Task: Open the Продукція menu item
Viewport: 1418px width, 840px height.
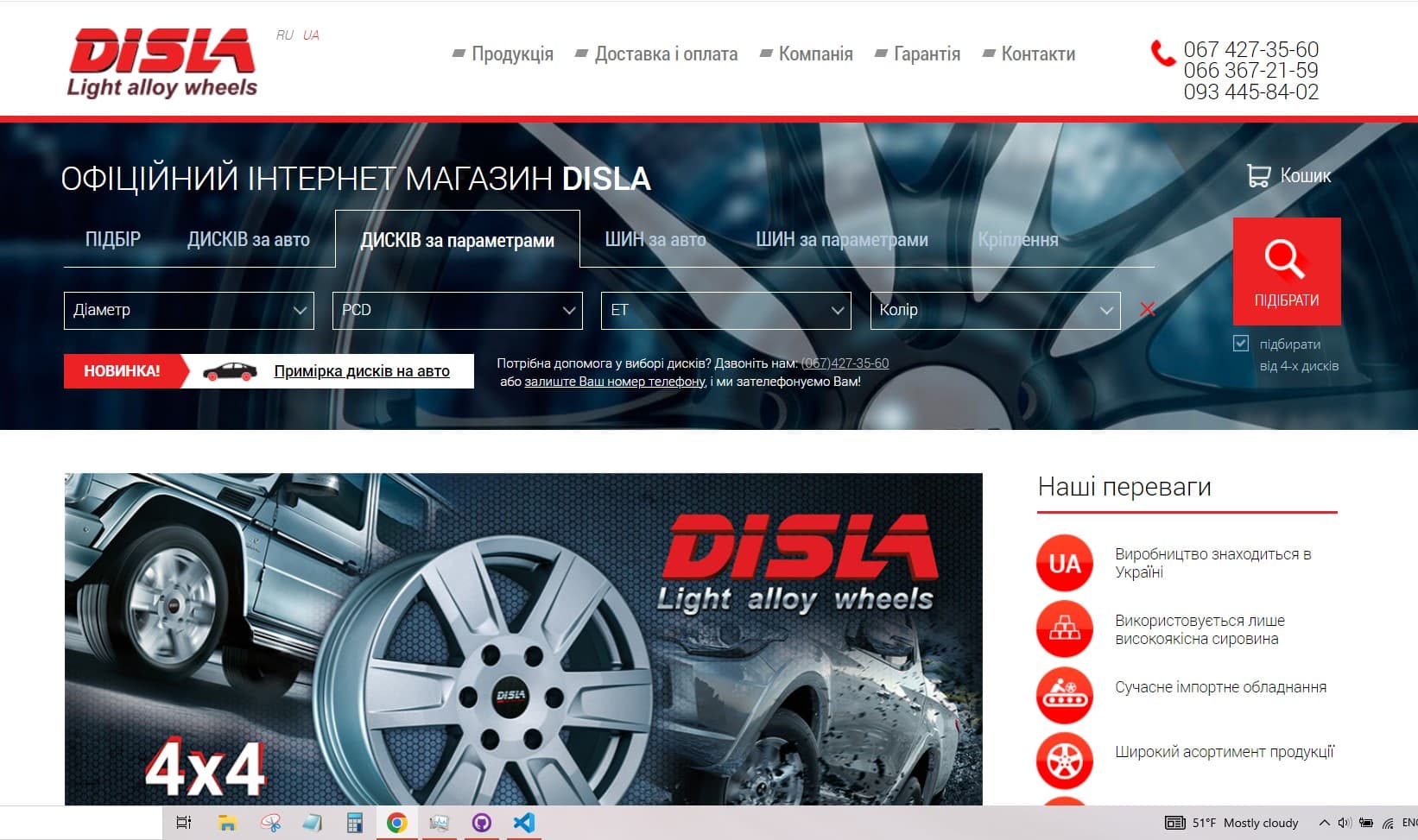Action: (x=511, y=54)
